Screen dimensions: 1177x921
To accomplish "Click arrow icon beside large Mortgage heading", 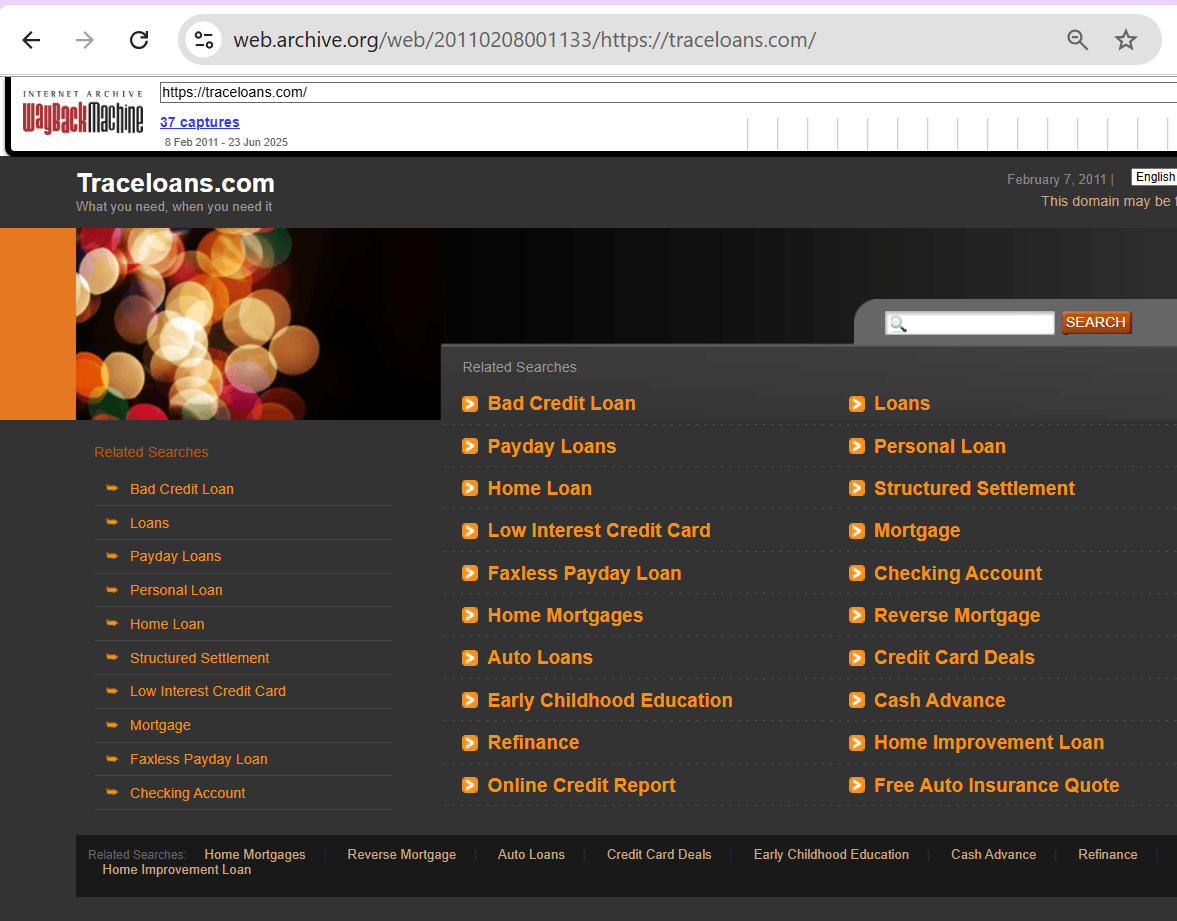I will coord(856,531).
